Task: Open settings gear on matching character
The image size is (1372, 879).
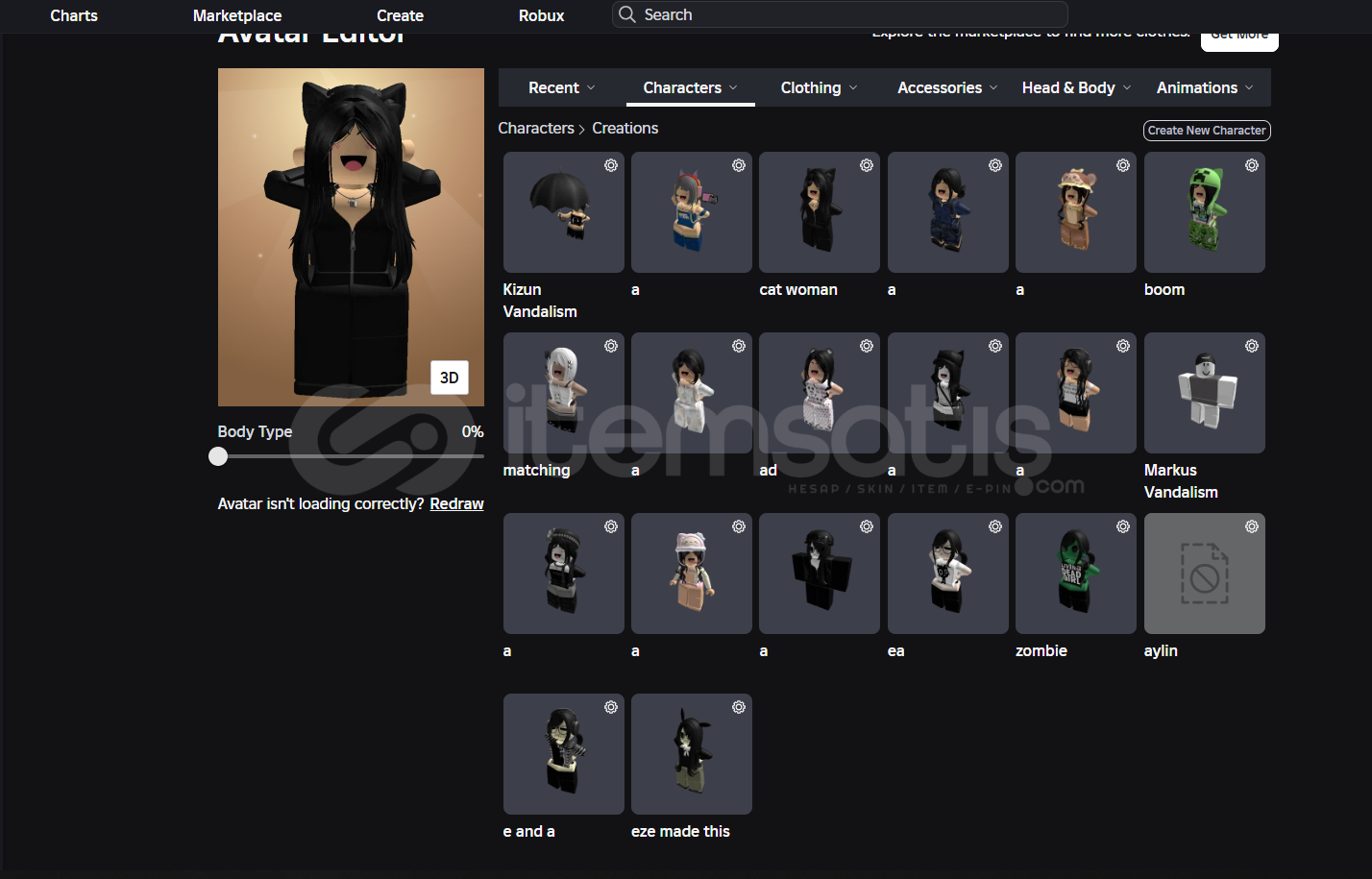Action: [611, 346]
